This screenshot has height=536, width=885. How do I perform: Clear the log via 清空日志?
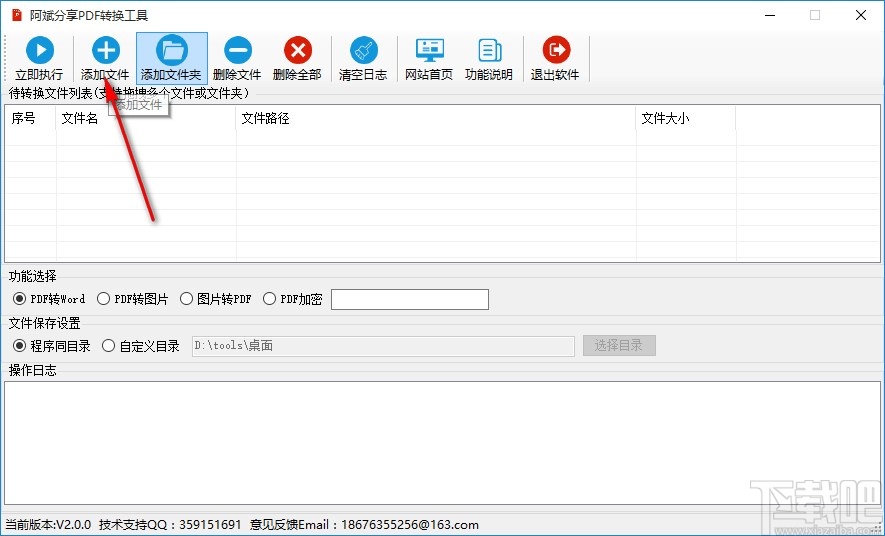click(363, 59)
